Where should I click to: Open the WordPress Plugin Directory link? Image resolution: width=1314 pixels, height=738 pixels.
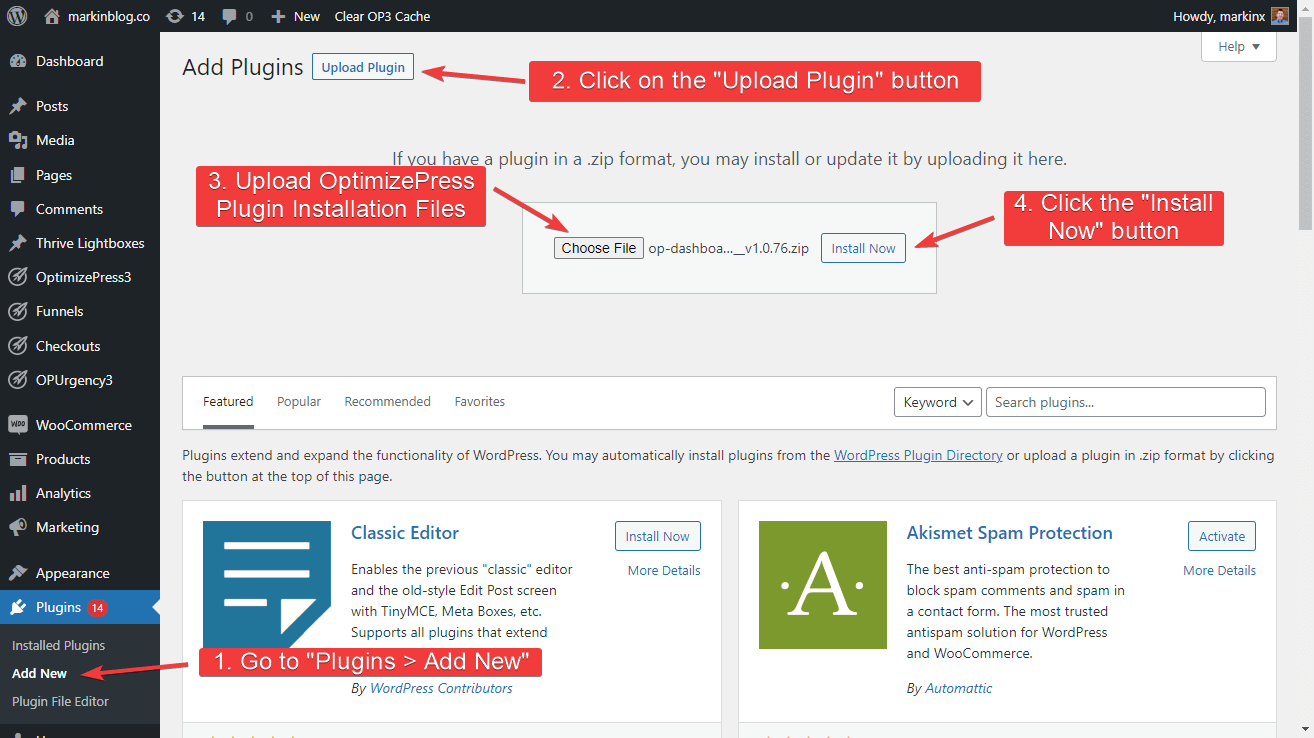(x=917, y=455)
